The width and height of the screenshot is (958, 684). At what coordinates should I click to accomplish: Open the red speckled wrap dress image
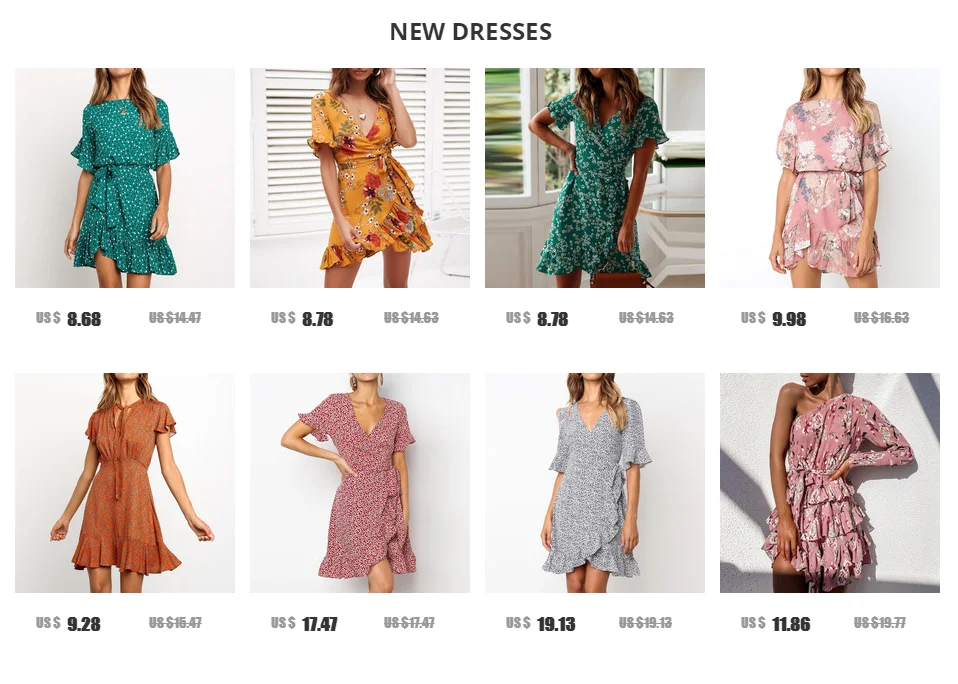tap(360, 482)
